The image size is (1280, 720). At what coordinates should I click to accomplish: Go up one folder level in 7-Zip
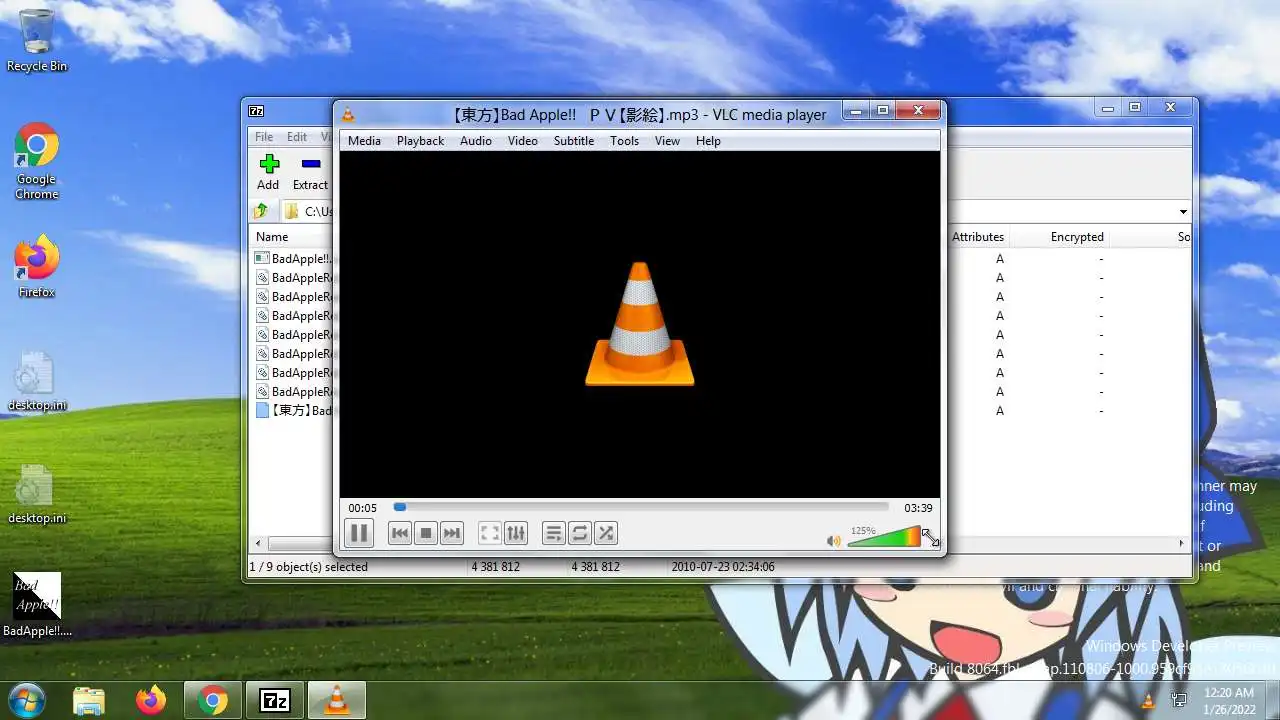261,211
